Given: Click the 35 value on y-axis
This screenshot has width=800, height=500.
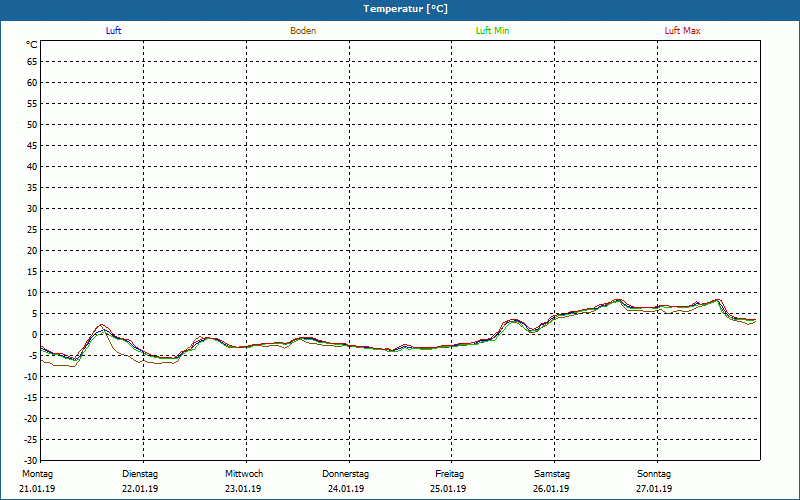Looking at the screenshot, I should click(32, 188).
